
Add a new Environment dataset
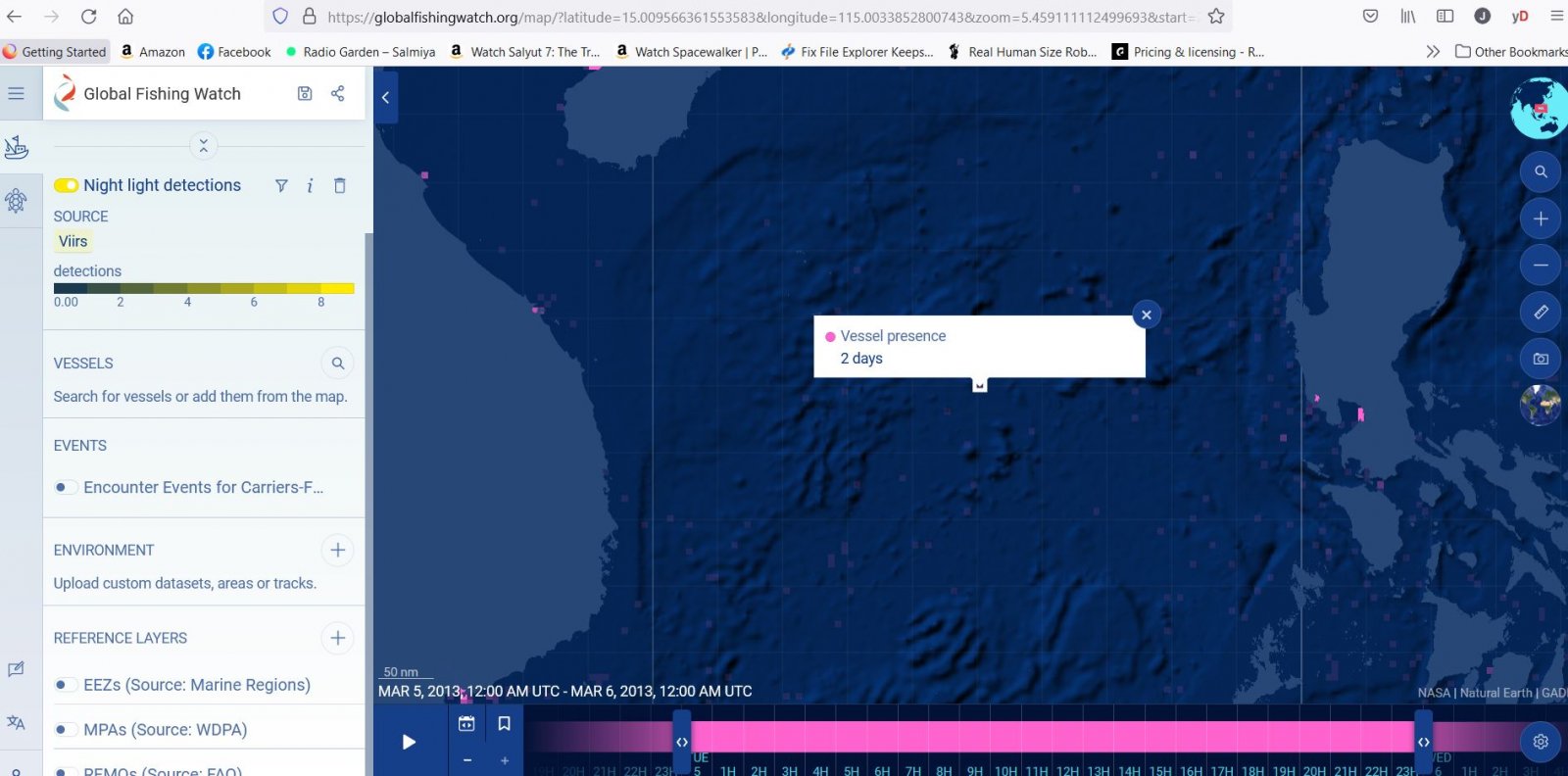pyautogui.click(x=337, y=550)
